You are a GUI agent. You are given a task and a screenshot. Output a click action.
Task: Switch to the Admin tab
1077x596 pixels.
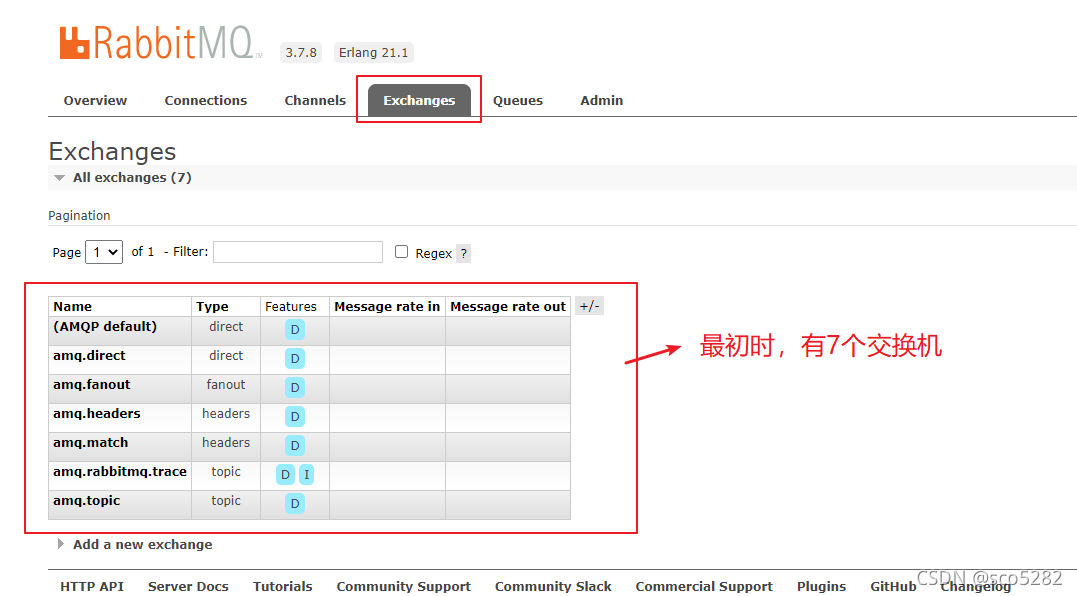[602, 100]
